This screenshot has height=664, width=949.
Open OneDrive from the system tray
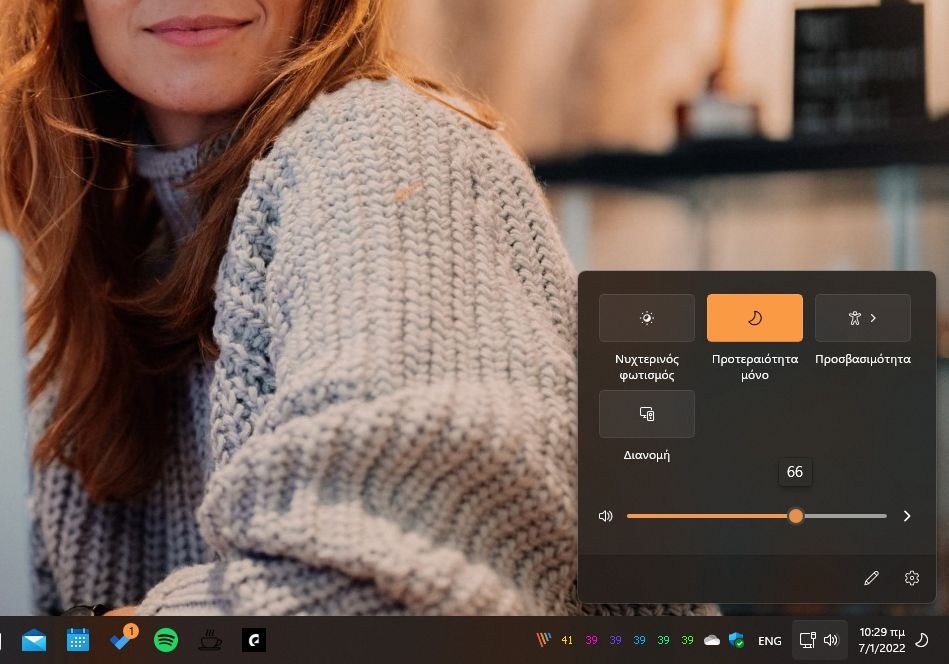click(712, 640)
